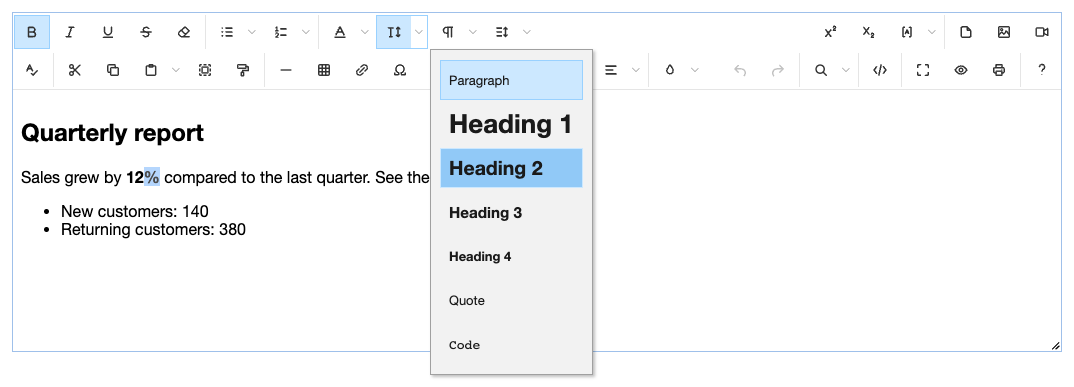Copy the selection

(x=113, y=70)
